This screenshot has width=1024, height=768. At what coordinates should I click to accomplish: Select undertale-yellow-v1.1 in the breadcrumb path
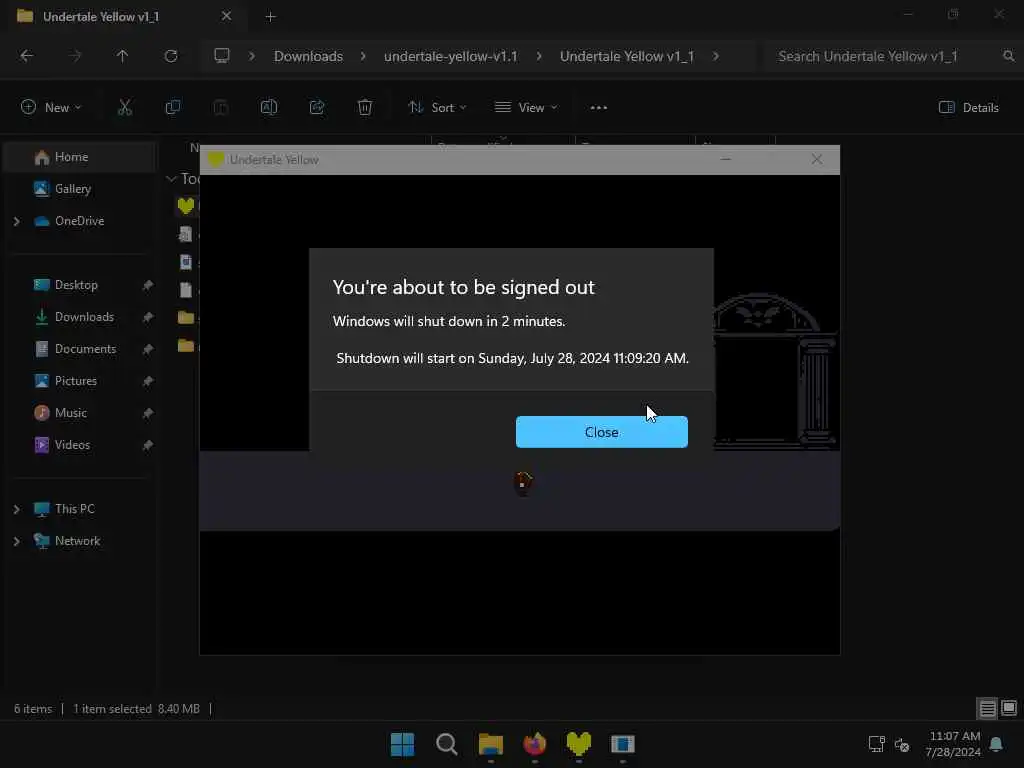(x=451, y=56)
